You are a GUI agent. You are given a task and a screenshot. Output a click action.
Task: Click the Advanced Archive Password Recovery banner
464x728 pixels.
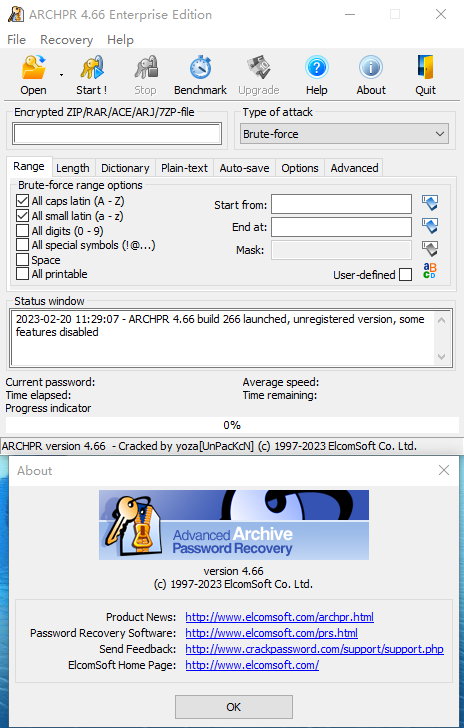pyautogui.click(x=234, y=525)
